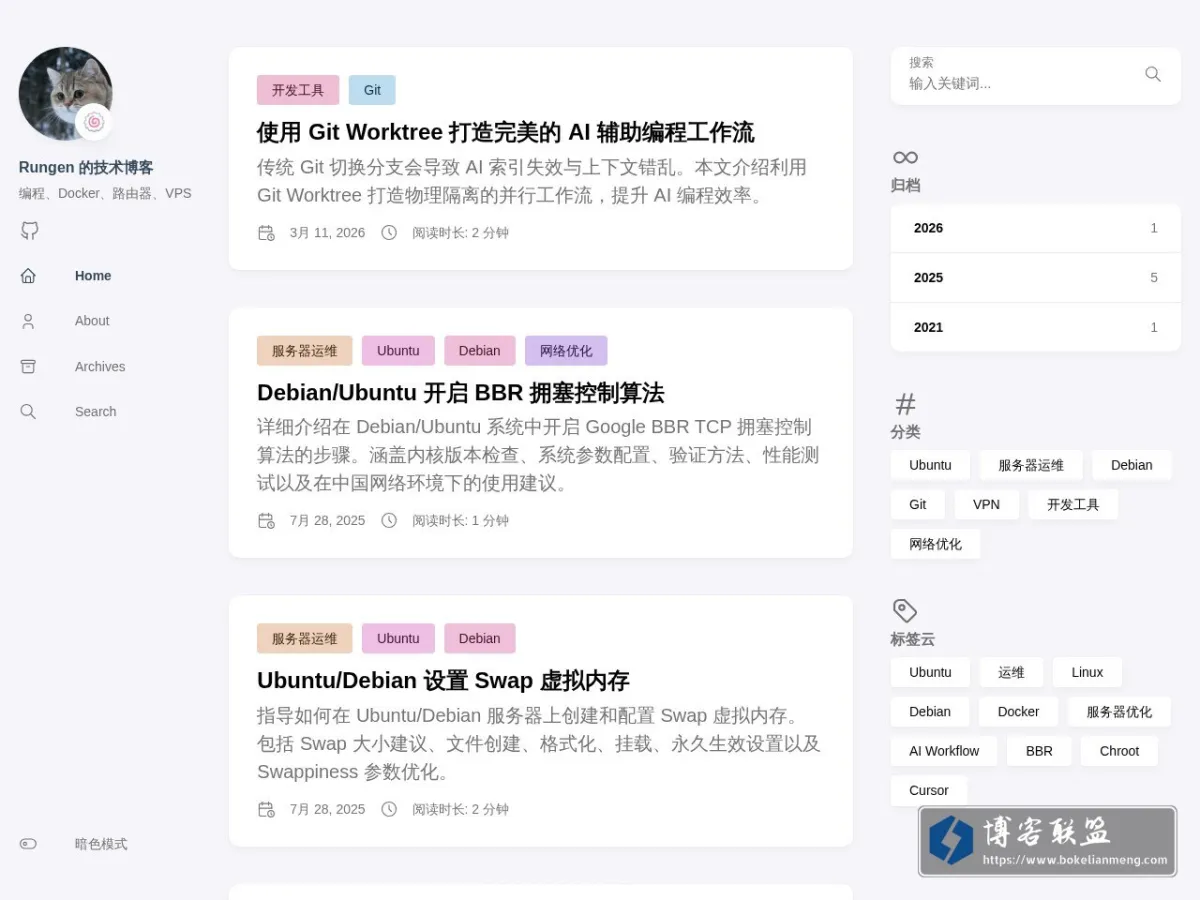Click 服务器运维 tag on Swap post

tap(305, 639)
